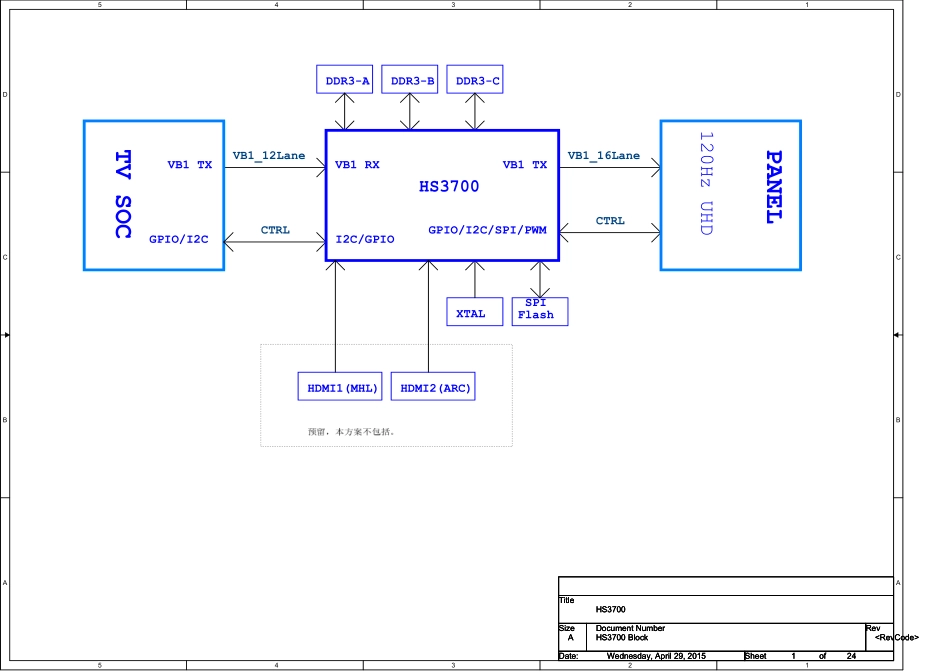Select the Chinese reserved note text

[x=352, y=432]
